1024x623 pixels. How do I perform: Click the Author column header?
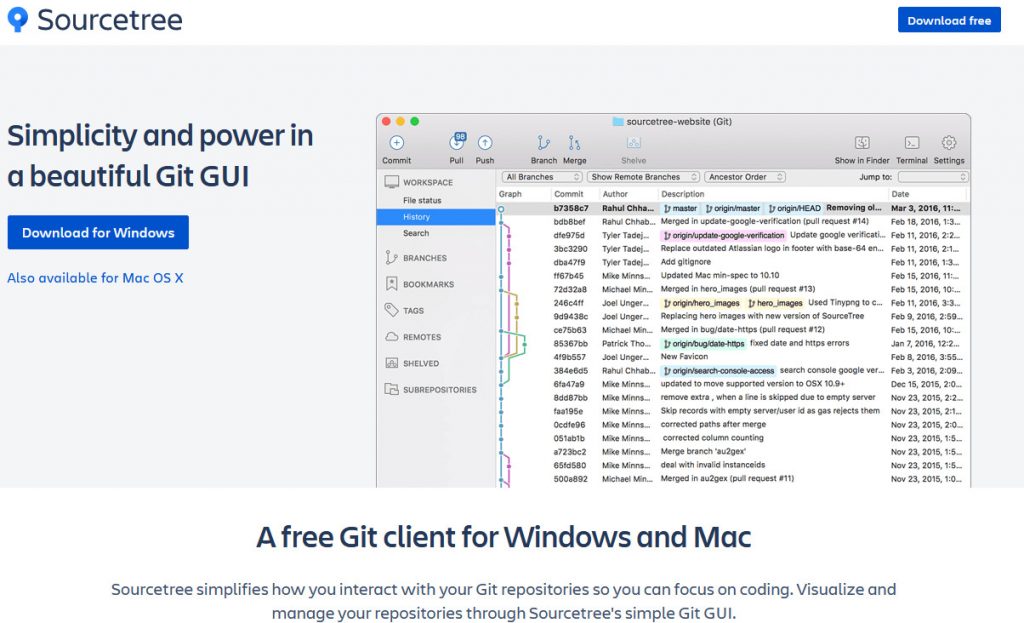(615, 194)
